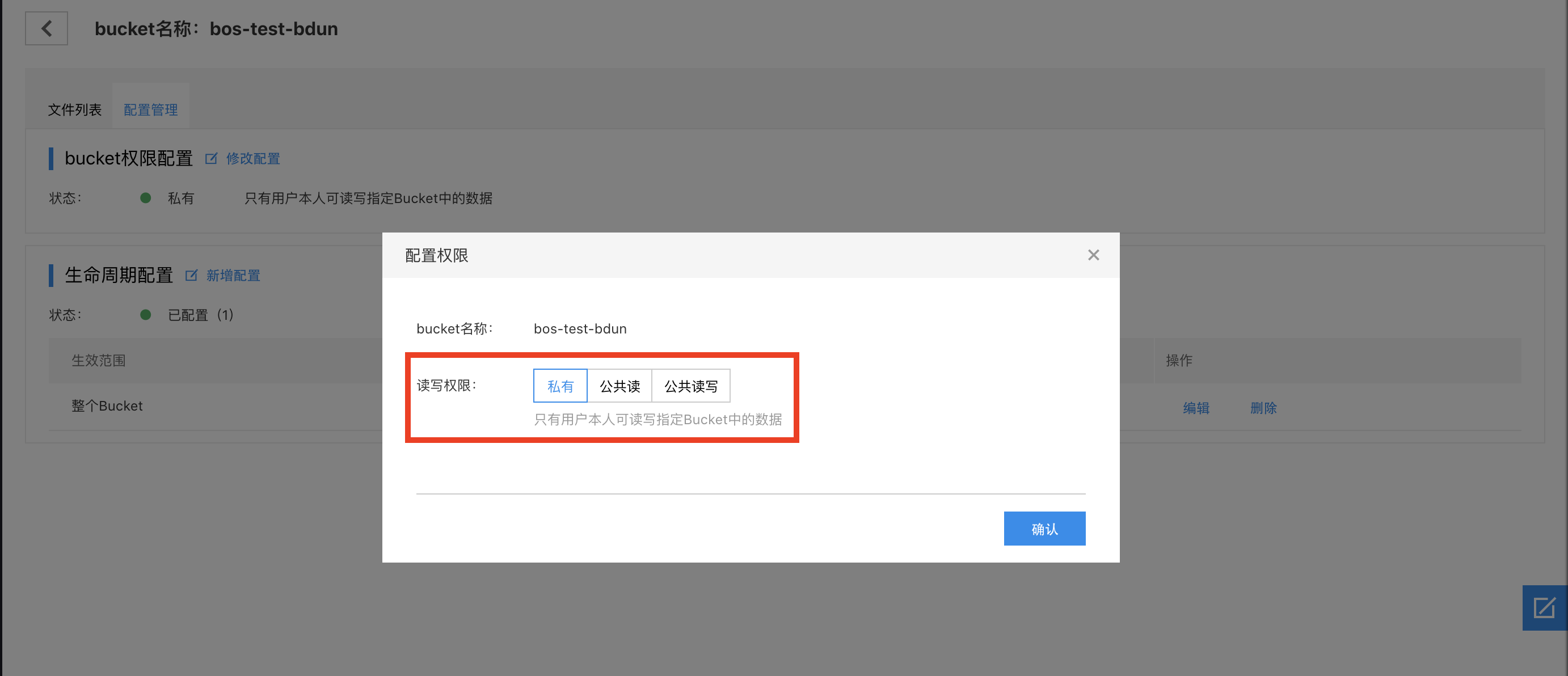1568x676 pixels.
Task: Click the edit icon beside 修改配置
Action: (x=211, y=159)
